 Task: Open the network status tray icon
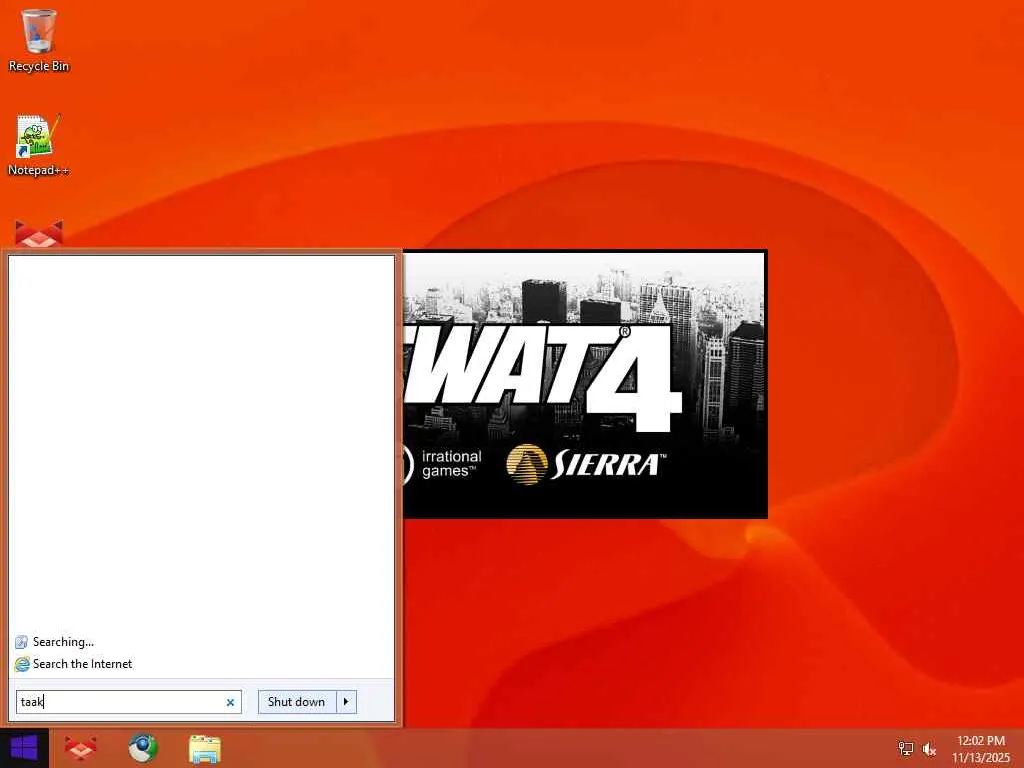(905, 748)
